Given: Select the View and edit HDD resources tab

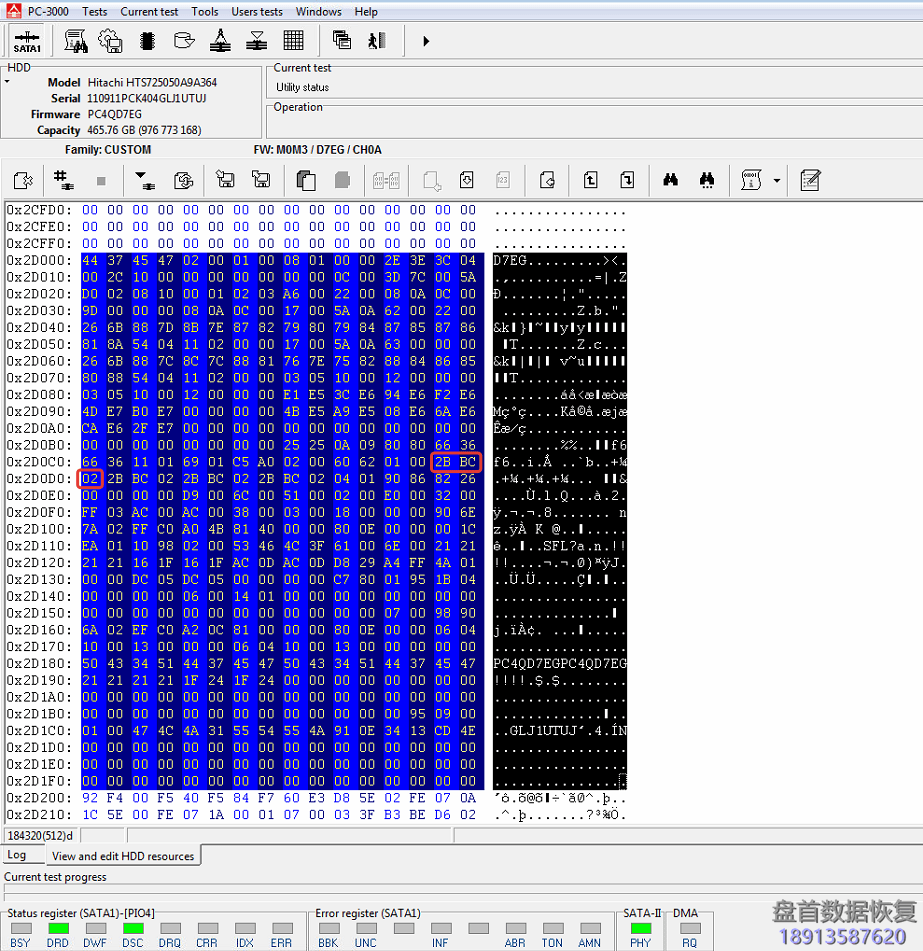Looking at the screenshot, I should tap(125, 856).
